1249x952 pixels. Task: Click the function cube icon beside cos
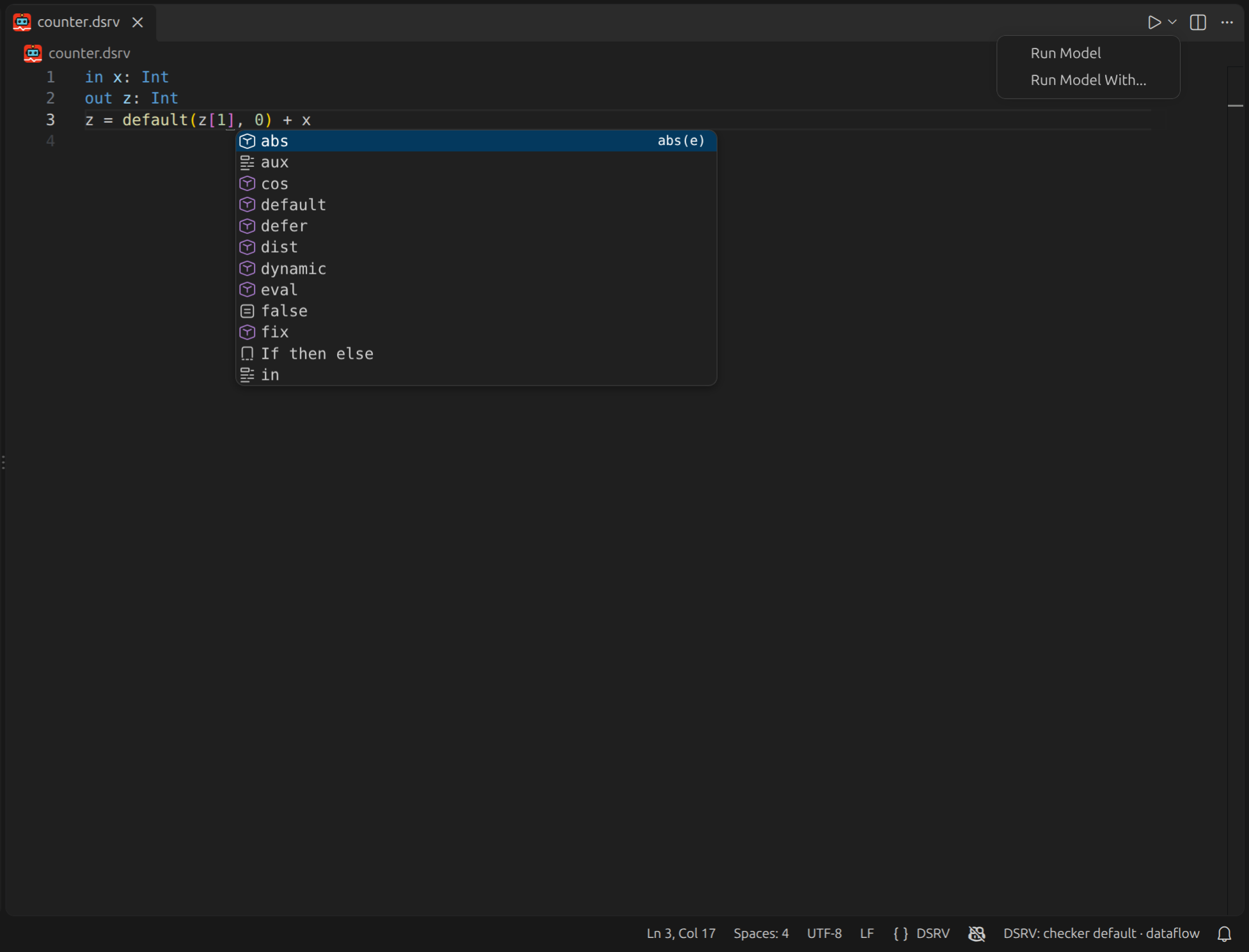(247, 183)
